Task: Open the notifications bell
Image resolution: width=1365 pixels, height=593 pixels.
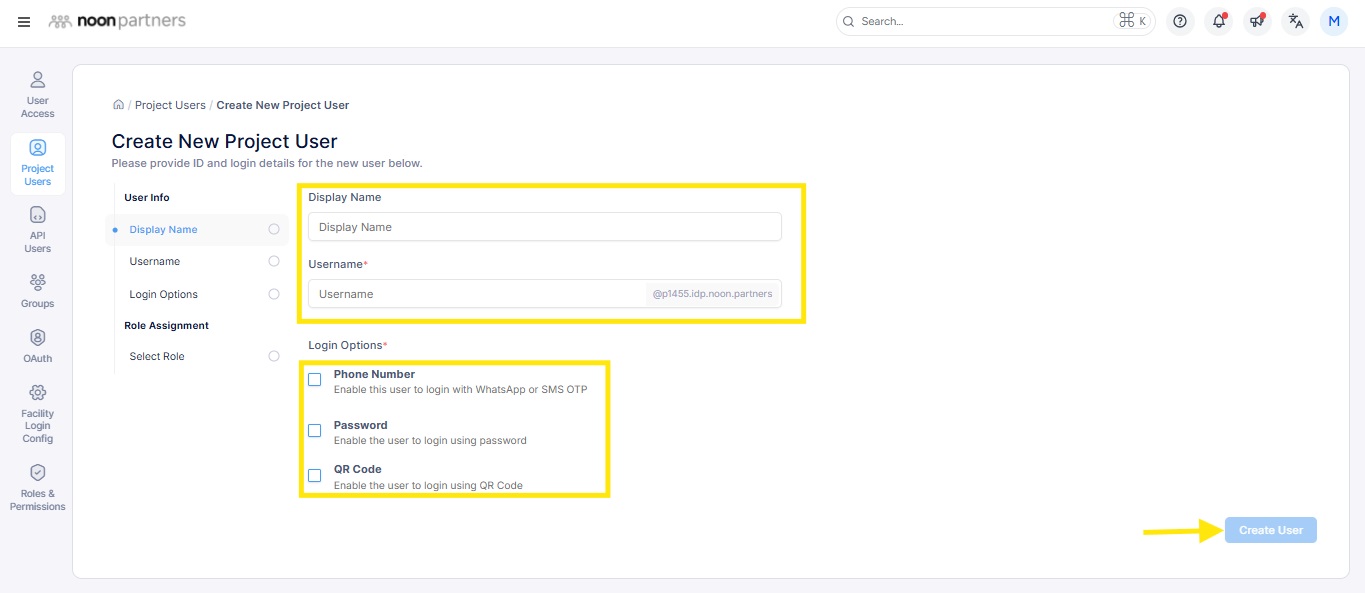Action: coord(1218,21)
